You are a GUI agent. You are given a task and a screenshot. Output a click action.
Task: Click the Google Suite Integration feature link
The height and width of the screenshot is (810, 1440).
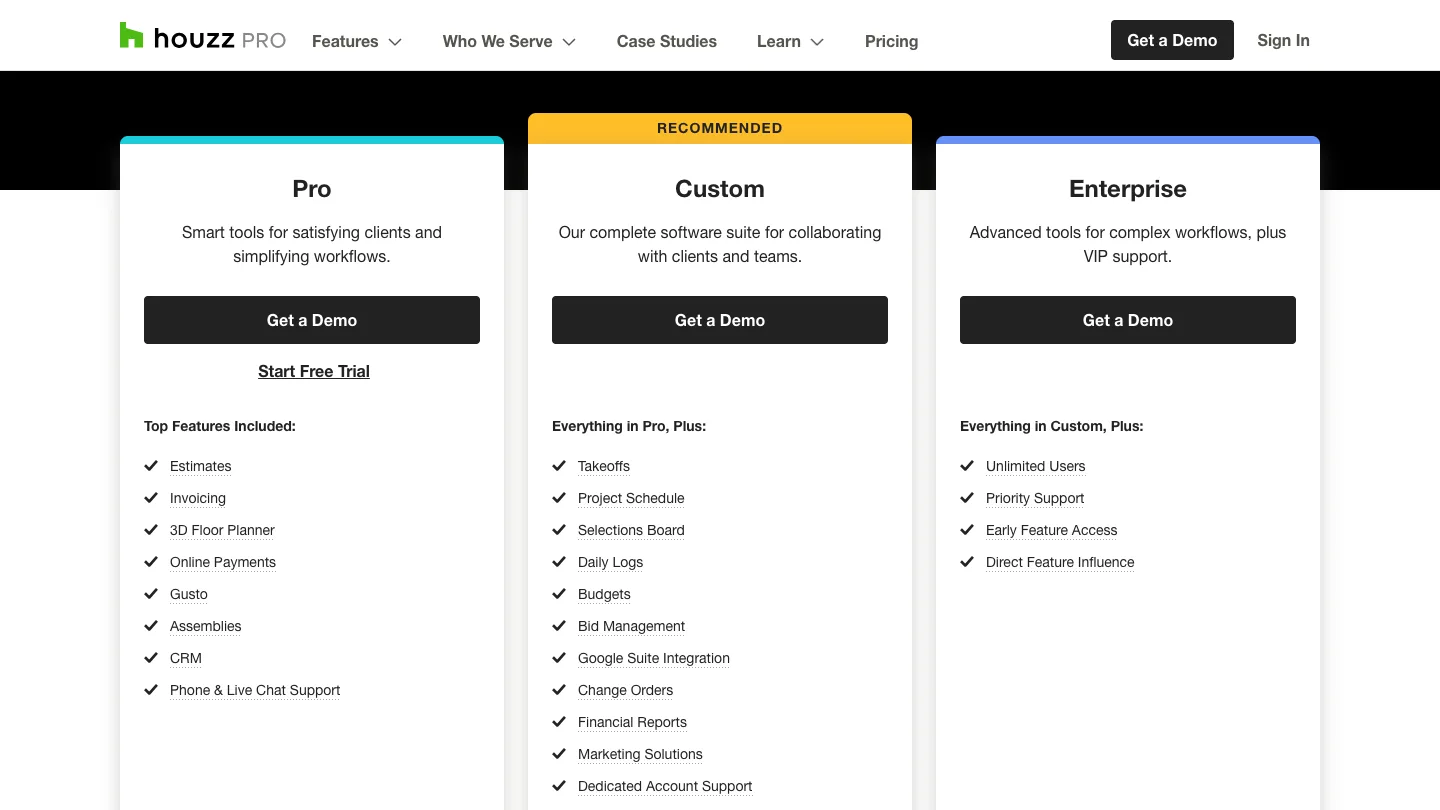(654, 658)
